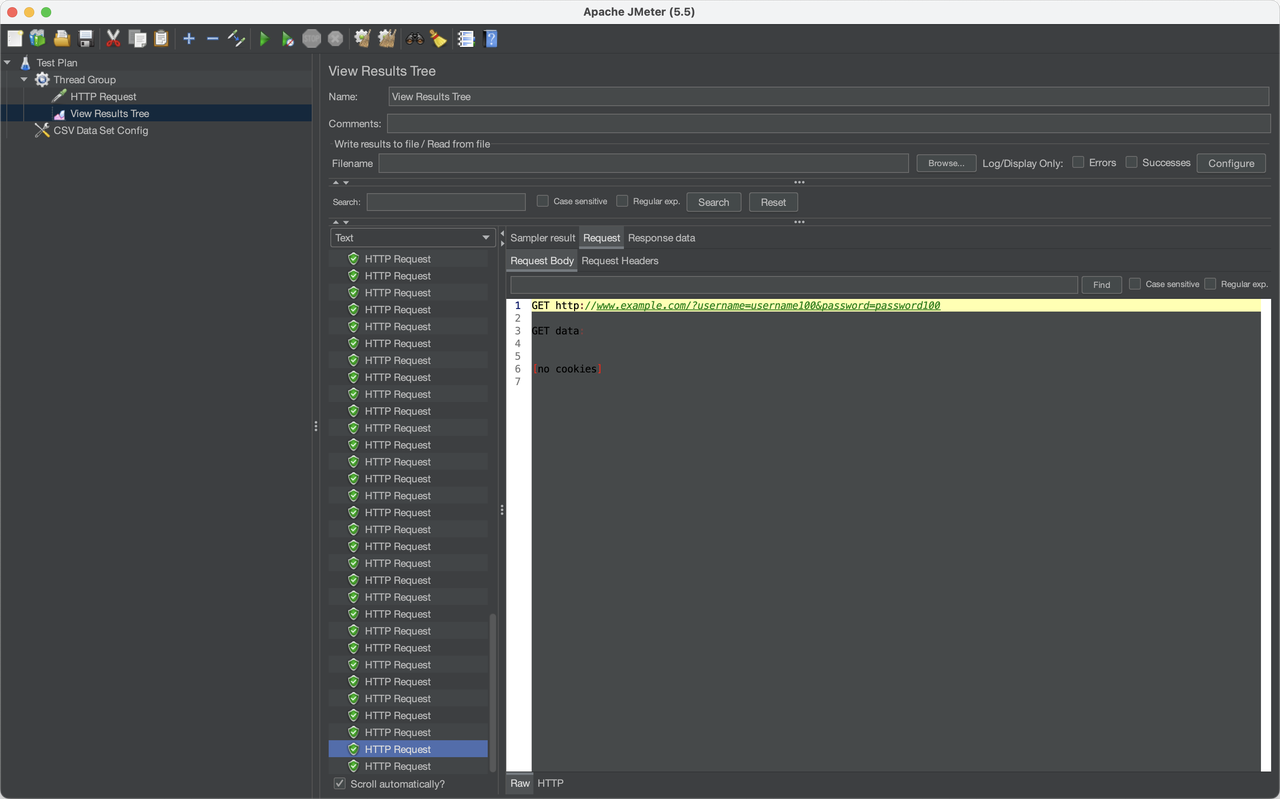Viewport: 1280px width, 799px height.
Task: Click the Cut scissors icon
Action: [113, 39]
